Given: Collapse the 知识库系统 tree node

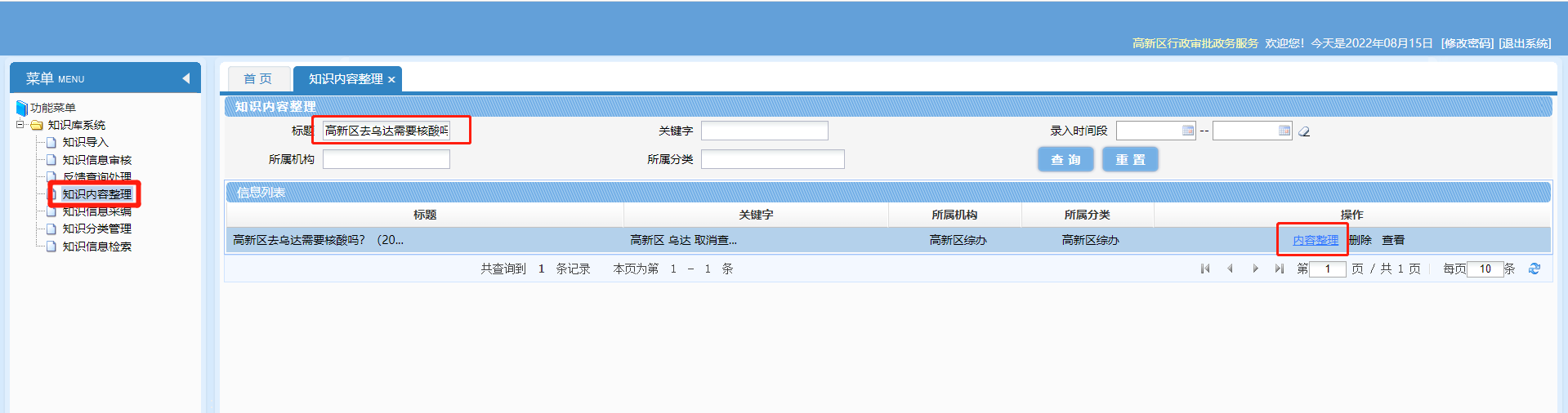Looking at the screenshot, I should coord(20,125).
